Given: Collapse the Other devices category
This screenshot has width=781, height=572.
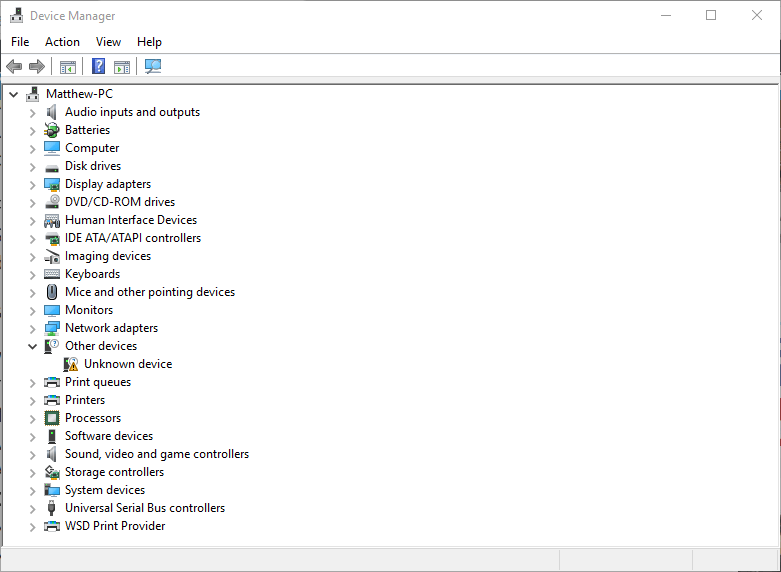Looking at the screenshot, I should tap(32, 346).
